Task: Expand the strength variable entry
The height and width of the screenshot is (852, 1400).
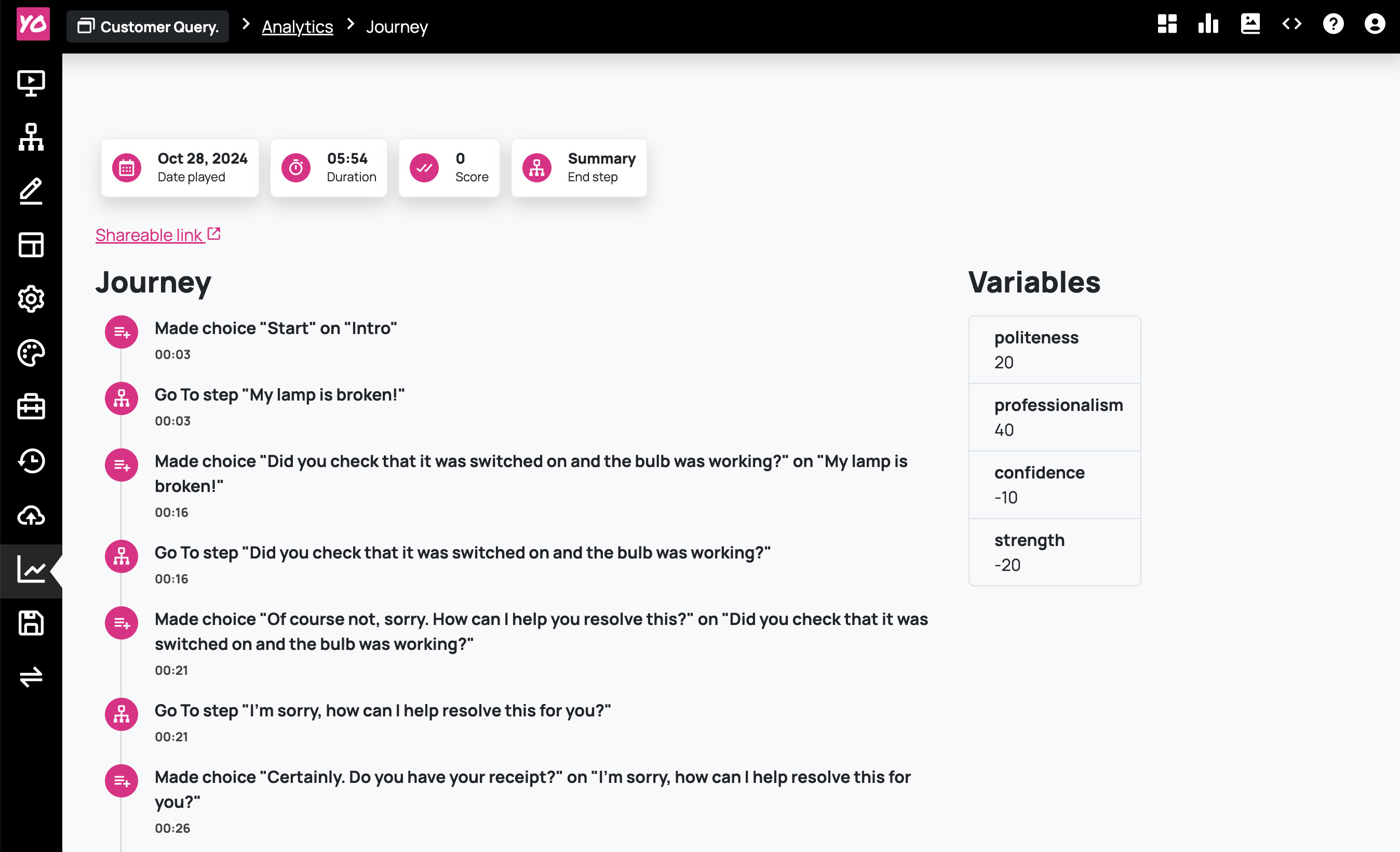Action: tap(1054, 551)
